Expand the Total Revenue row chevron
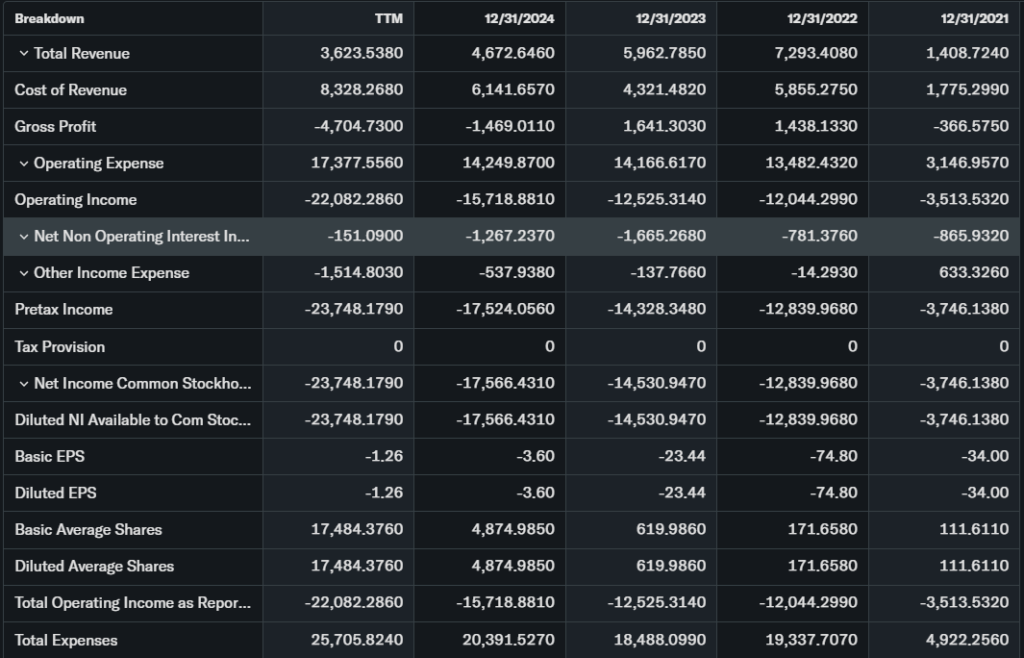Viewport: 1024px width, 658px height. coord(24,54)
